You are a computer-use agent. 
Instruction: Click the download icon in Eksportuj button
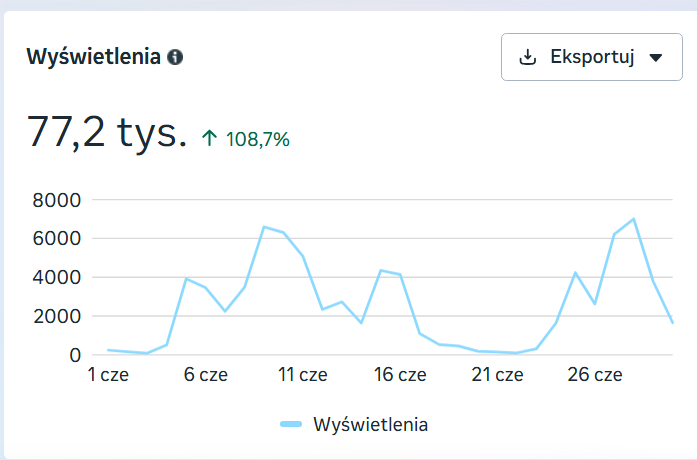point(528,57)
